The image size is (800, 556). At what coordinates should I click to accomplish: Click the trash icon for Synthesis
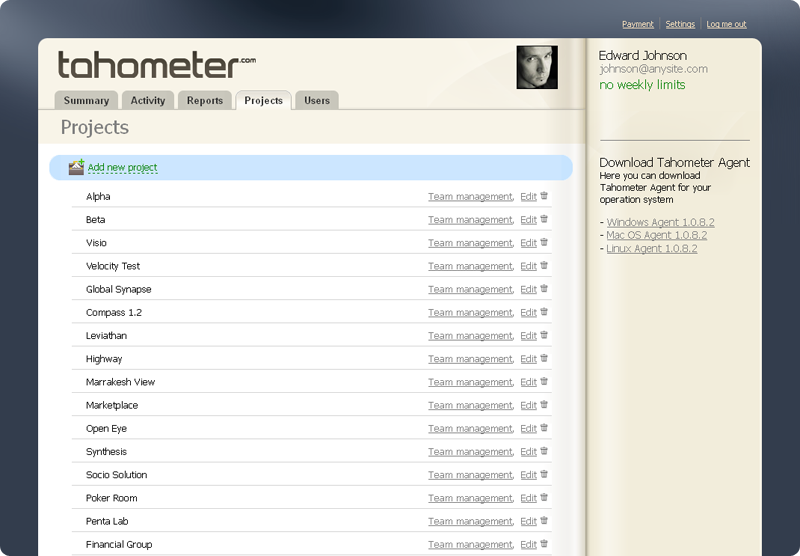tap(545, 451)
